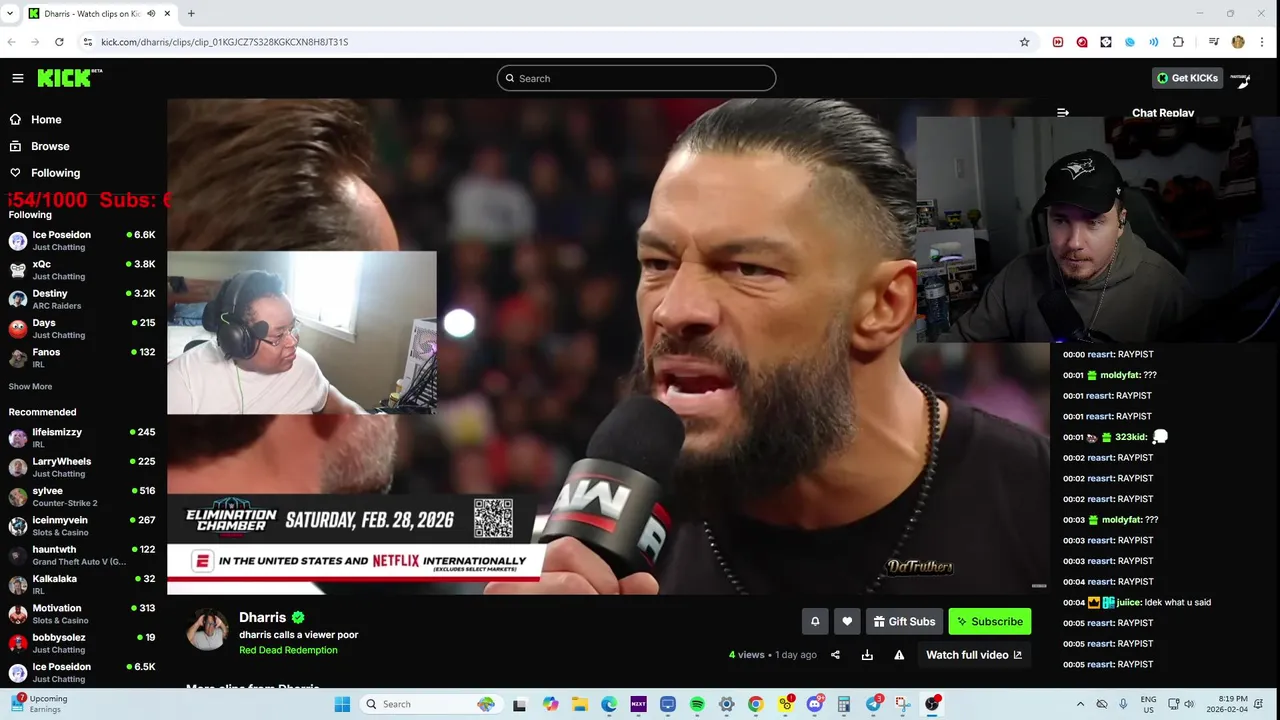Open Kalkalaka recommended channel
This screenshot has height=720, width=1280.
point(82,584)
